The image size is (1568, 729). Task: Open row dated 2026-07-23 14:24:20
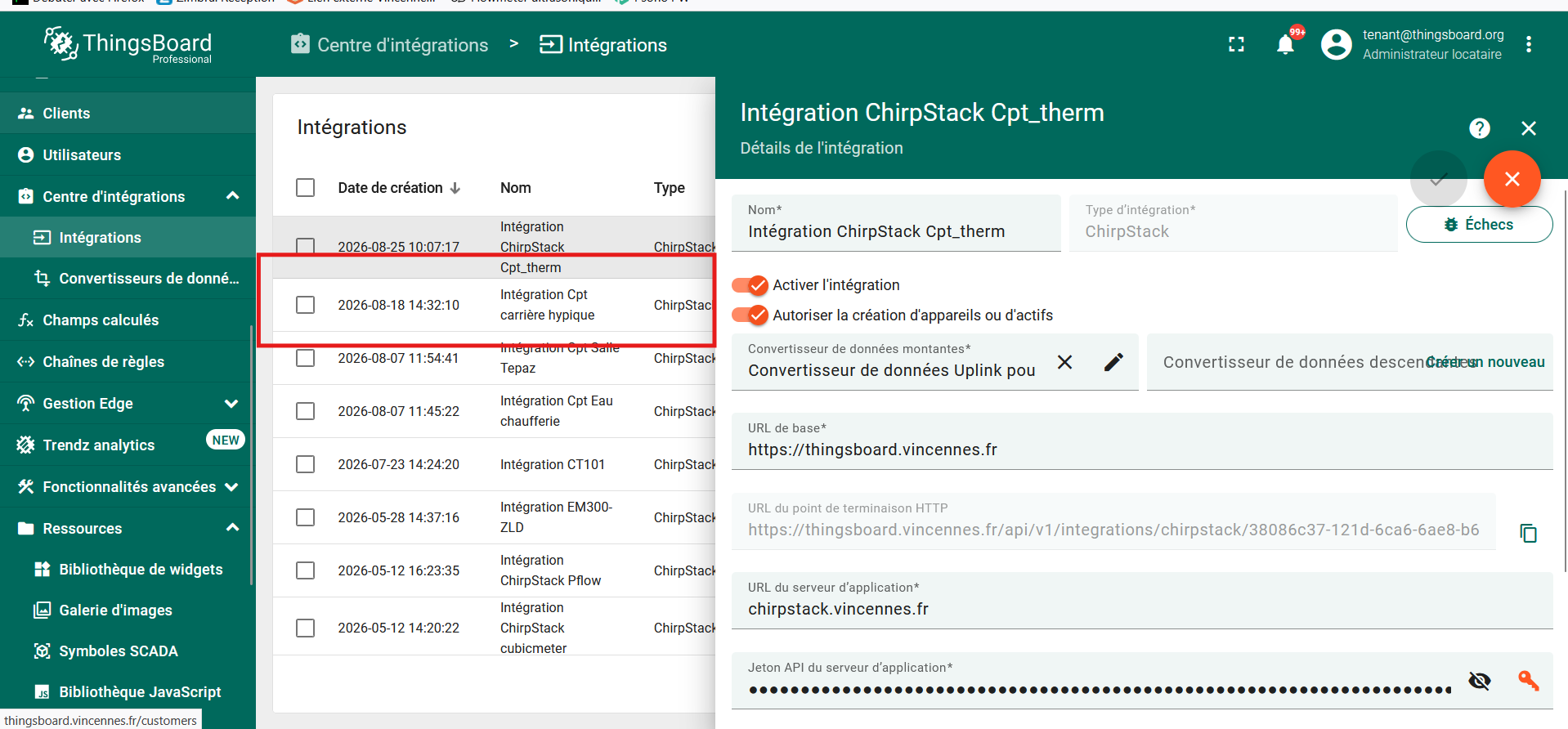click(494, 464)
